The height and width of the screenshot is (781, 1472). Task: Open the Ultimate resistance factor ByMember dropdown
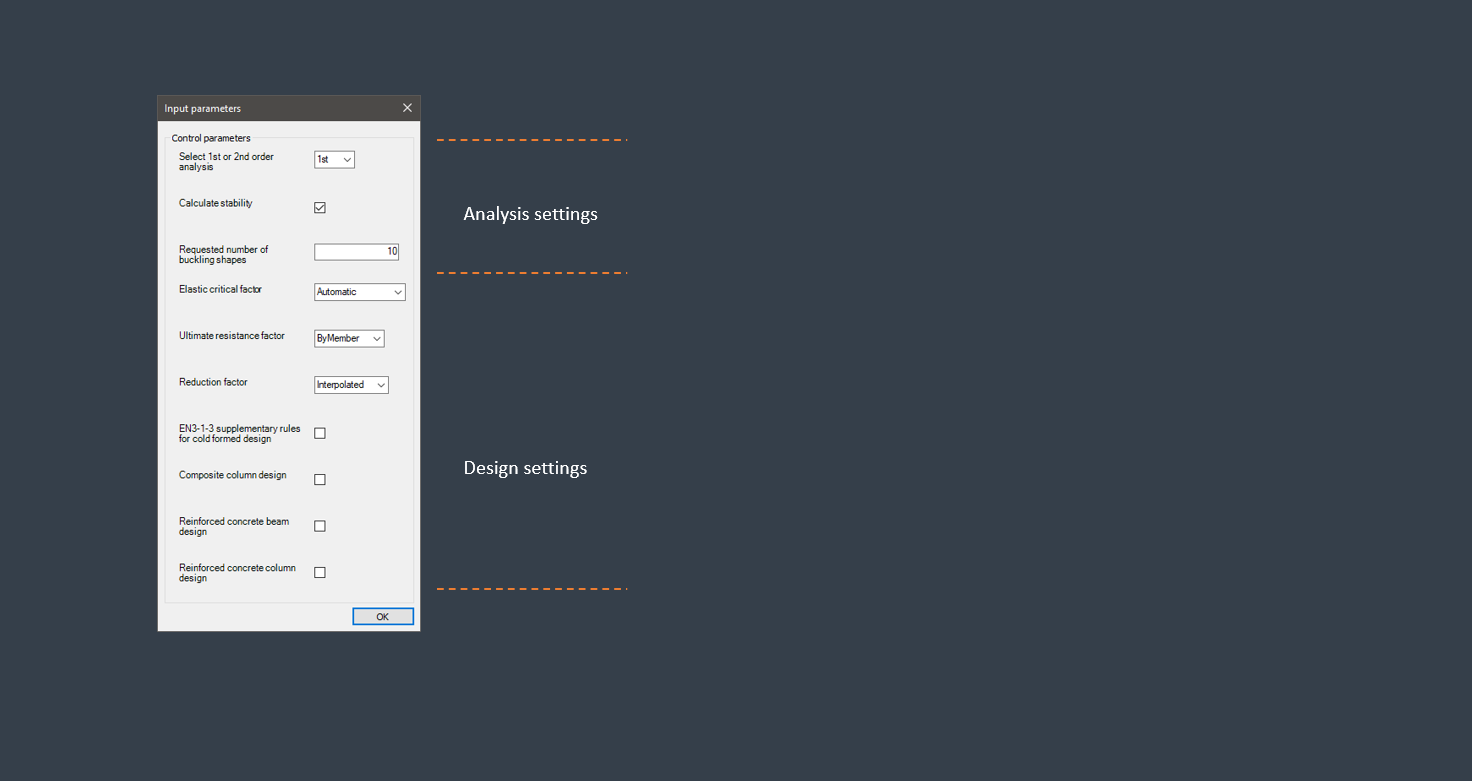349,339
